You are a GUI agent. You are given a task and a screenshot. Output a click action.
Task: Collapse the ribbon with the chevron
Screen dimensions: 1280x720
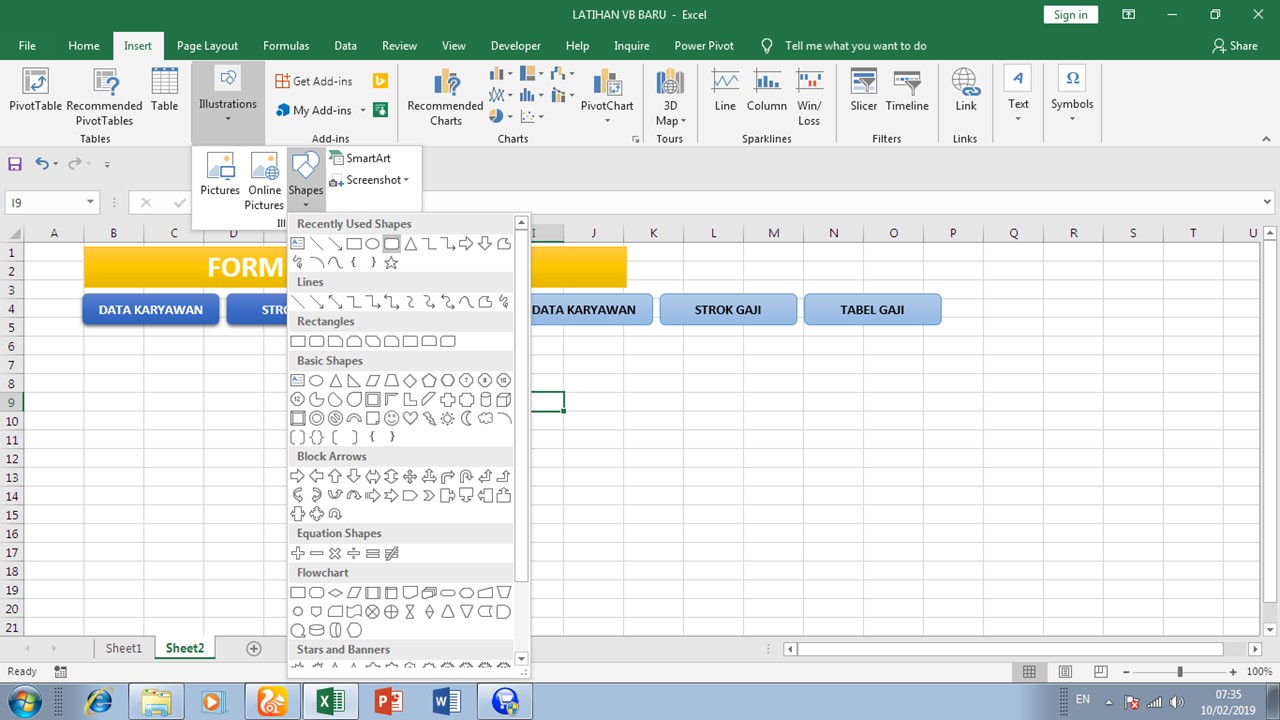pos(1265,138)
